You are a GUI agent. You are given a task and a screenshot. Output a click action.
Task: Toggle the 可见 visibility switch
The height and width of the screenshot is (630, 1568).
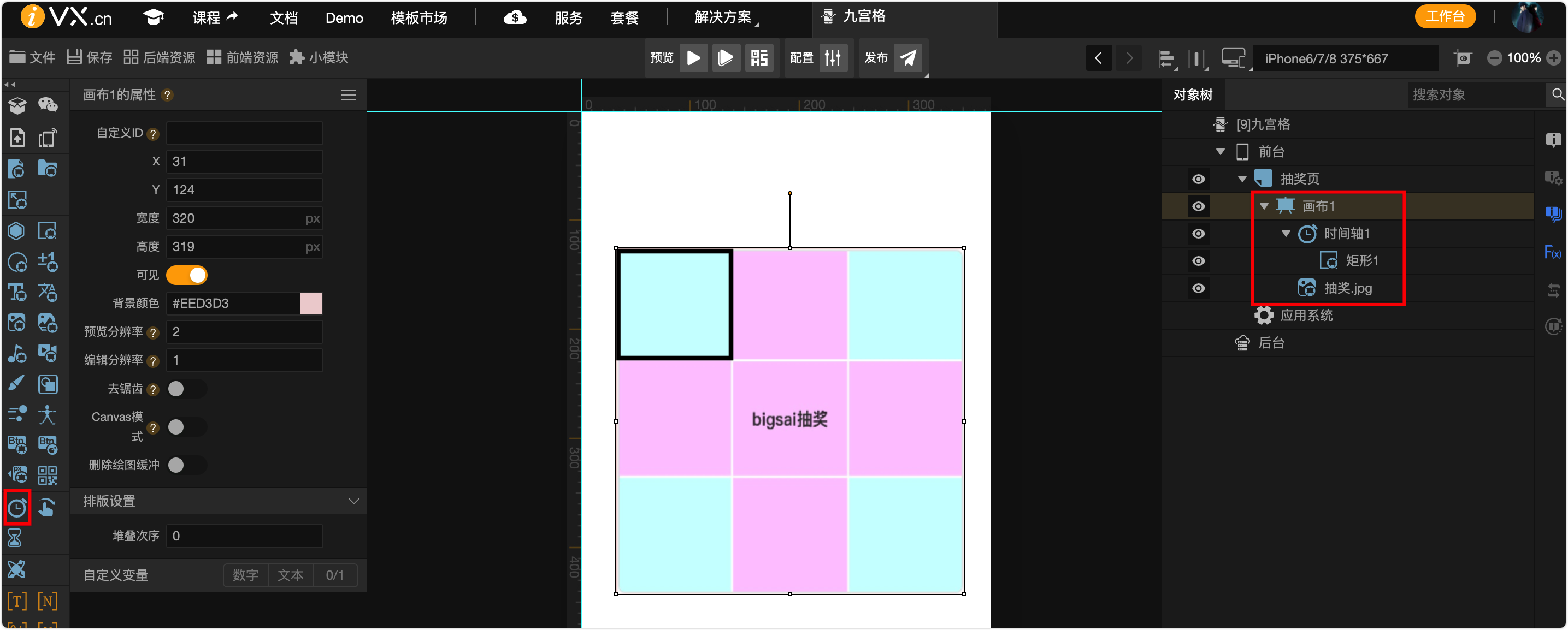[187, 275]
